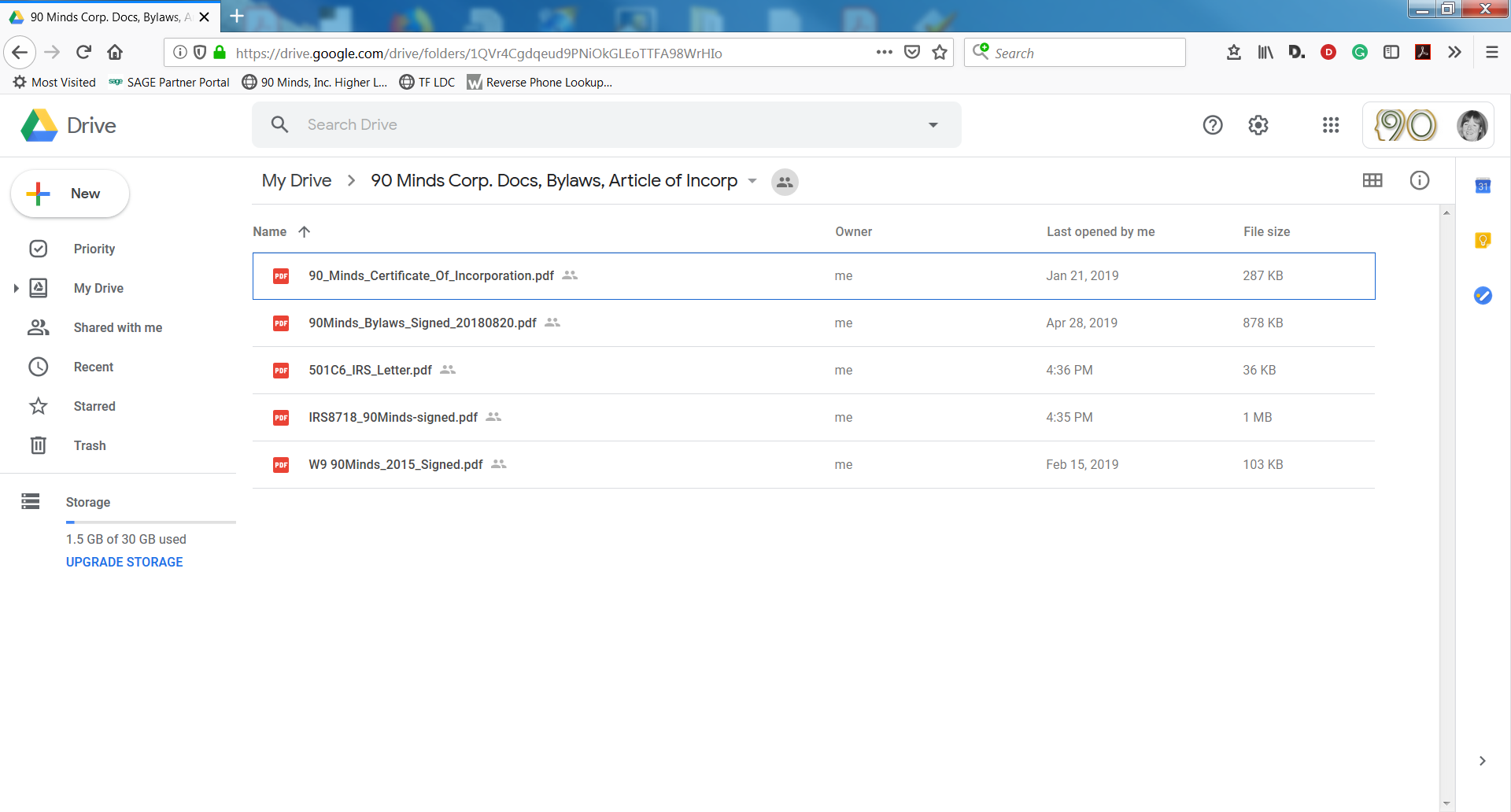Open Google account avatar
This screenshot has height=812, width=1511.
[x=1472, y=125]
